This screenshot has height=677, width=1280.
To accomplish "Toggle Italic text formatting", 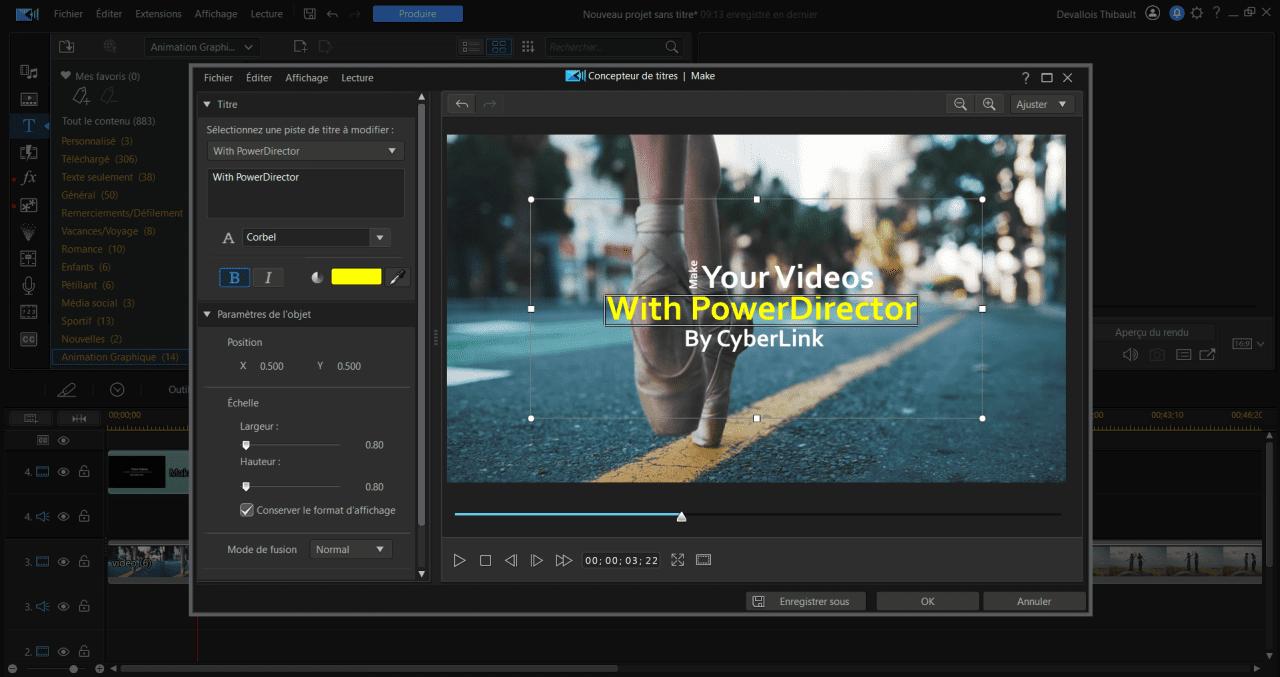I will (267, 278).
